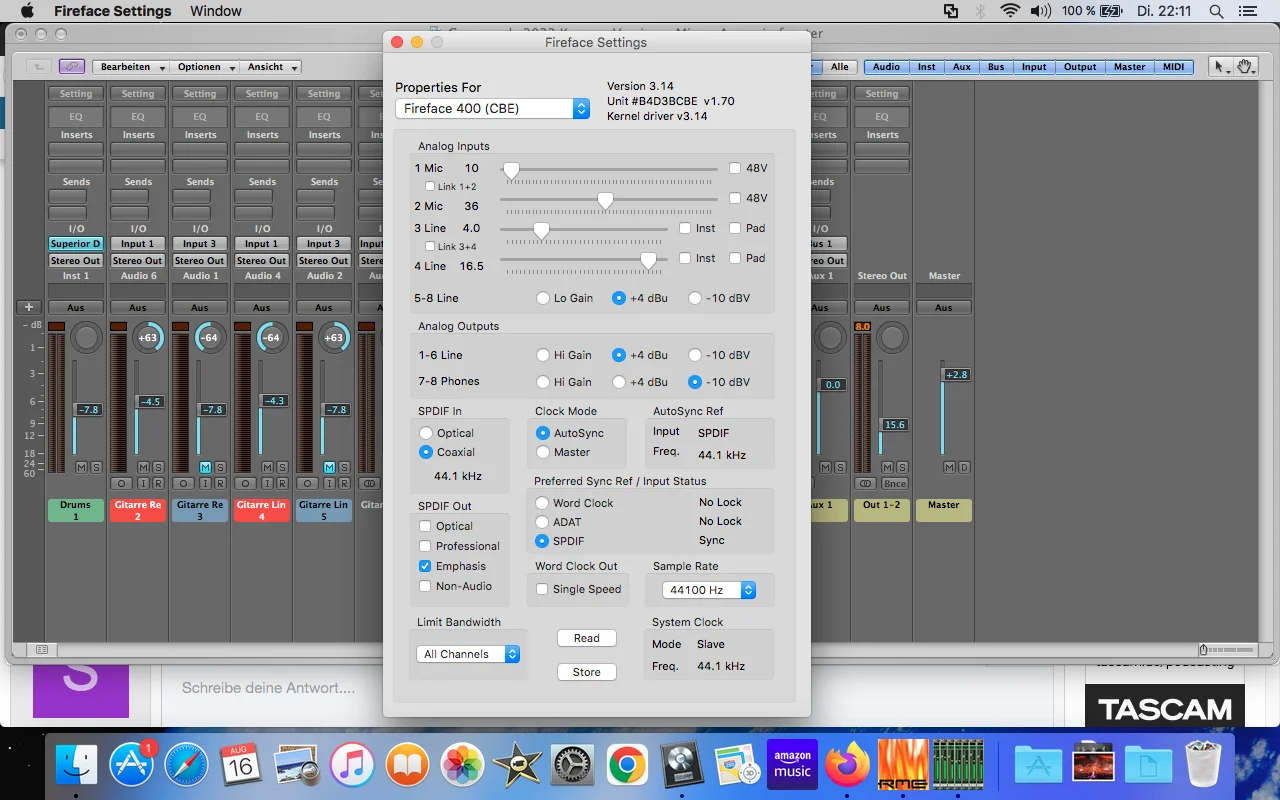1280x800 pixels.
Task: Select Optical for SPDIF In
Action: 426,433
